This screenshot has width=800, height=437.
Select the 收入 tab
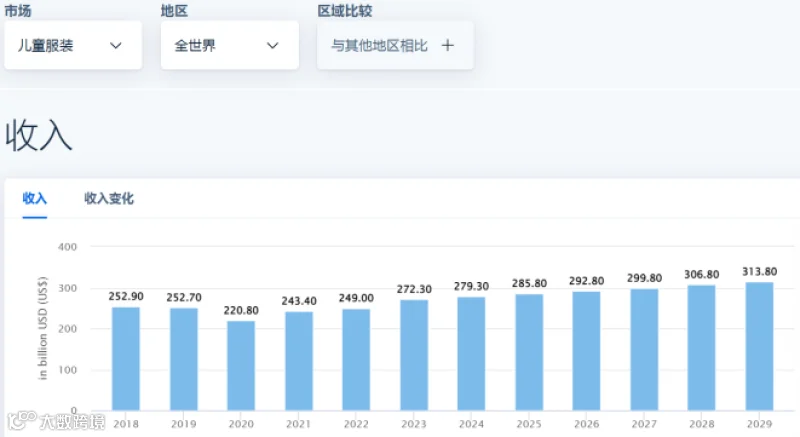point(35,198)
